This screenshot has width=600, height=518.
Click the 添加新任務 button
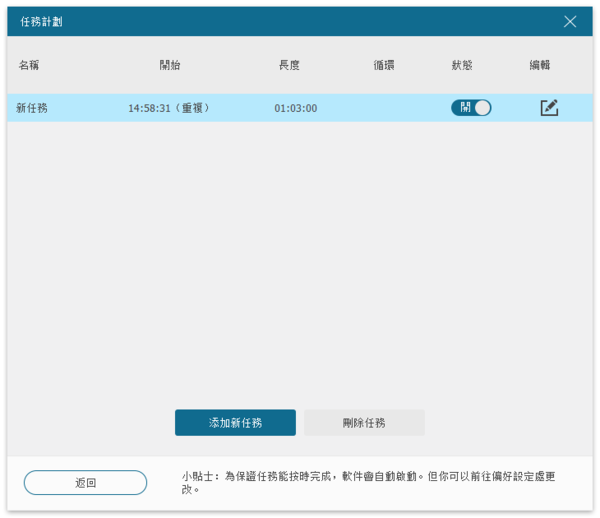pyautogui.click(x=235, y=423)
